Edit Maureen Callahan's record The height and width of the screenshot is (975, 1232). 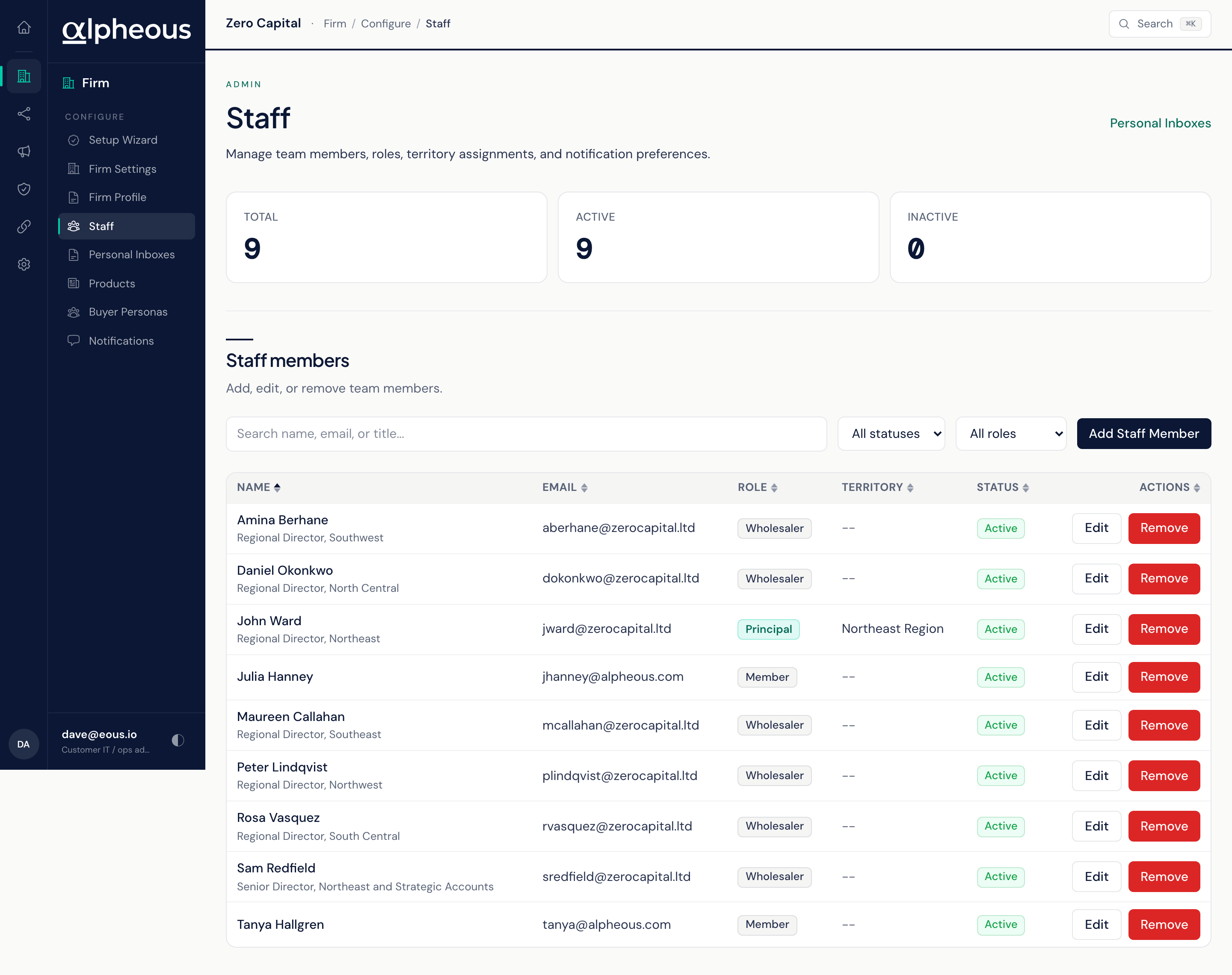1096,726
